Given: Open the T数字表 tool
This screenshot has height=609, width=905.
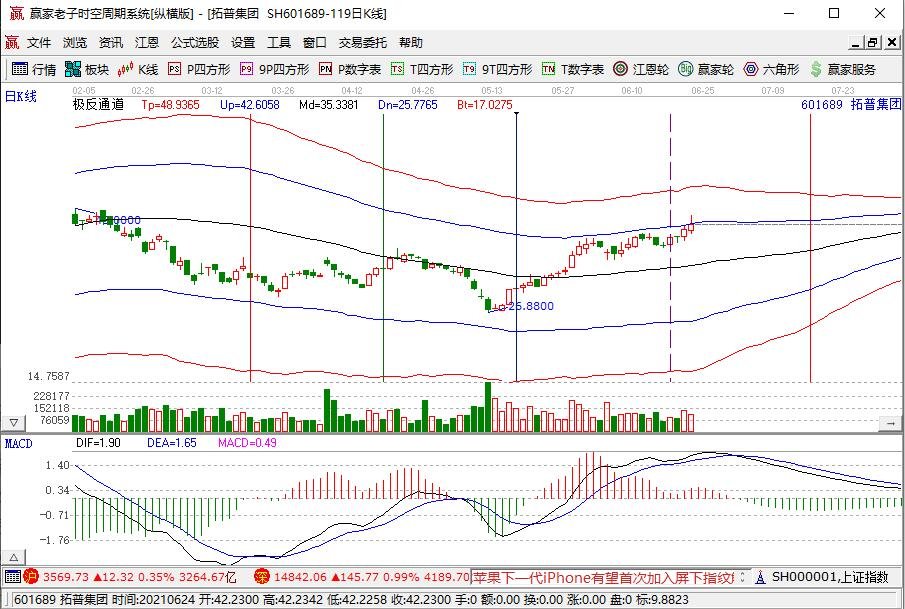Looking at the screenshot, I should coord(573,69).
